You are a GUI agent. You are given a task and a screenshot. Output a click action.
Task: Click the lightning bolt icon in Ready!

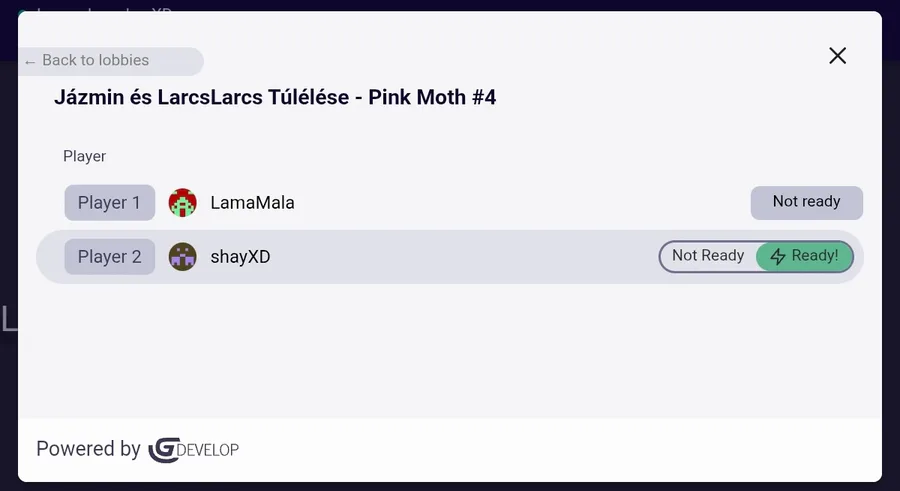click(778, 257)
